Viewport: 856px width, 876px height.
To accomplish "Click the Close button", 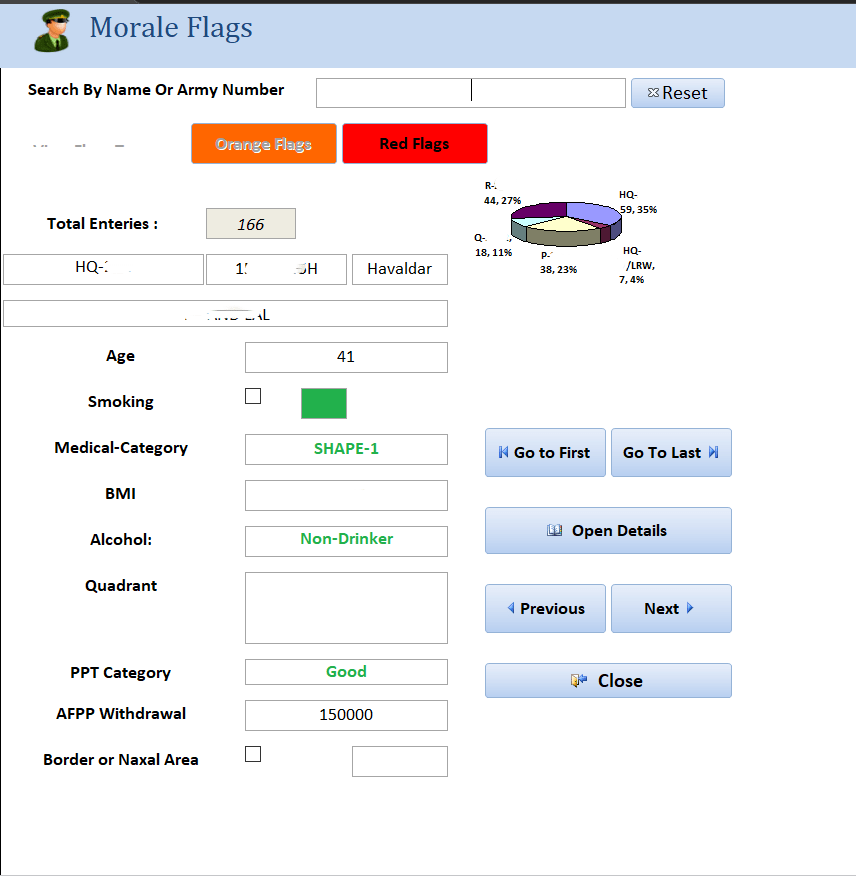I will click(608, 681).
